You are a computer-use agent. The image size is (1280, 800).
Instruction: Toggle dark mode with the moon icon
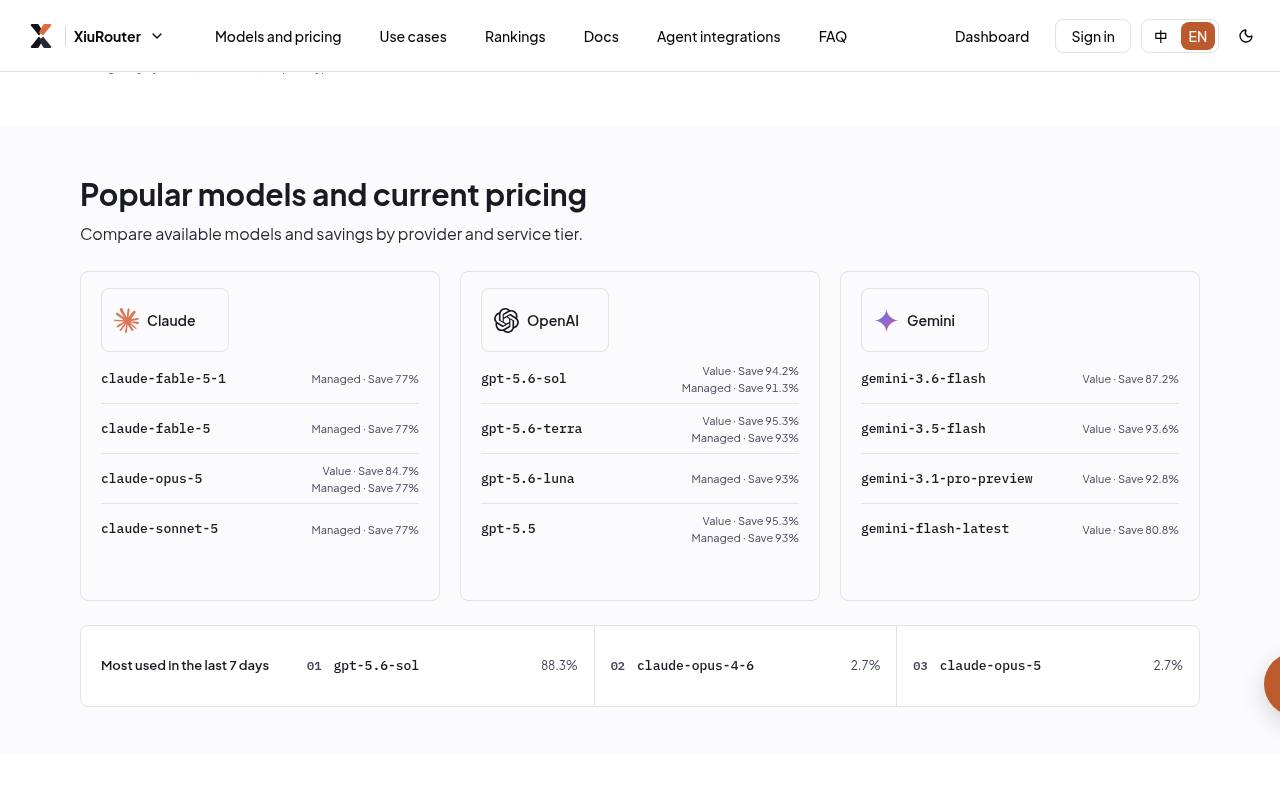[1246, 36]
